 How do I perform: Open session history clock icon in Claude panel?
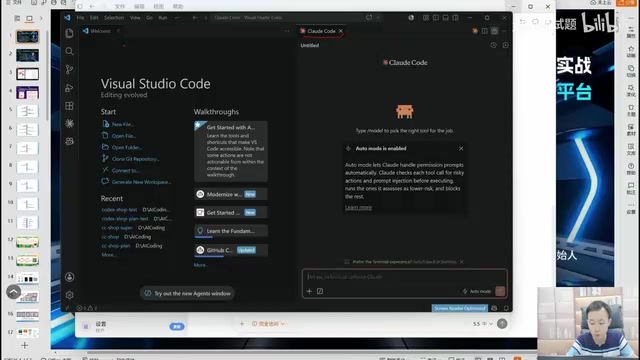pos(493,45)
